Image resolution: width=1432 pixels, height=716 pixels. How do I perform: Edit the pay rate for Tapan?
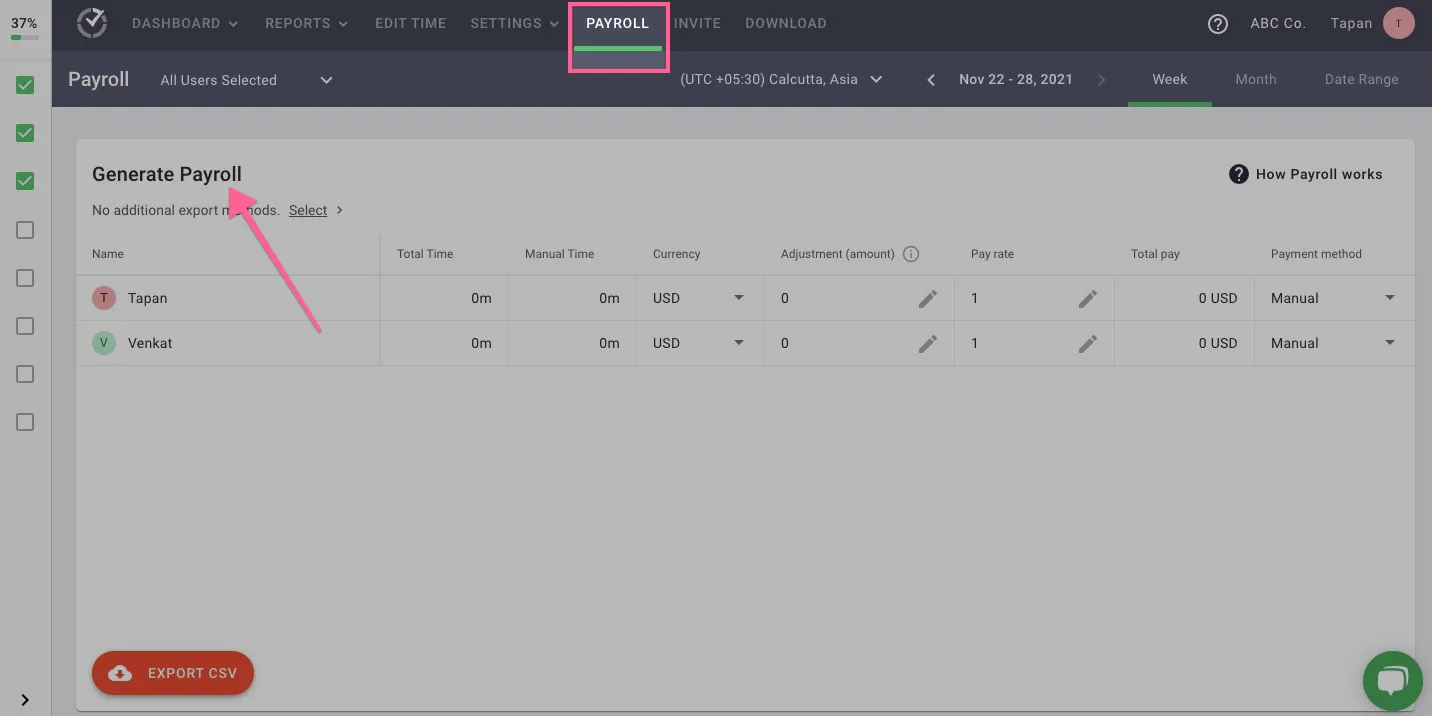(1088, 298)
